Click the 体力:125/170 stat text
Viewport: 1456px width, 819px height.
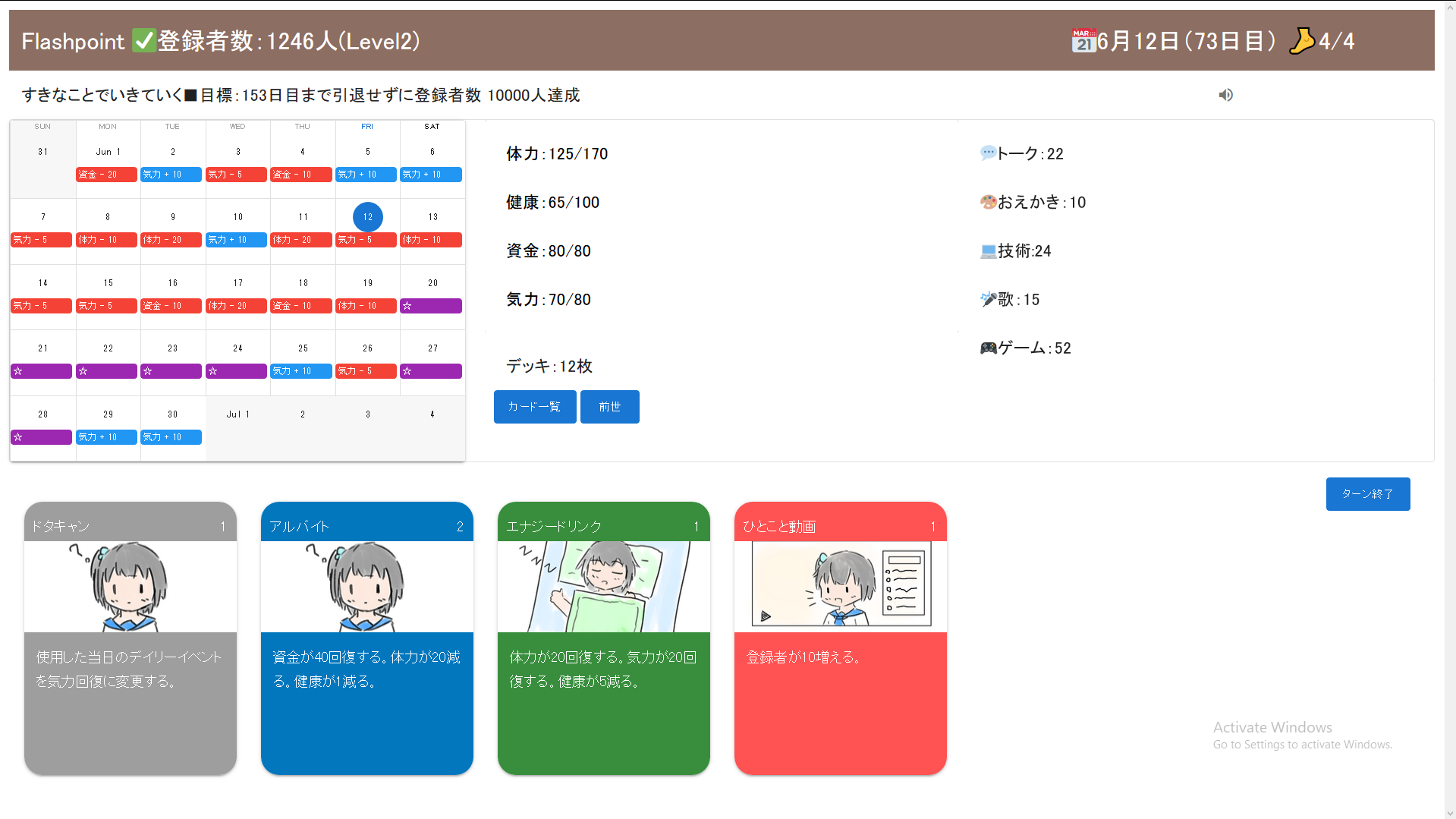[557, 154]
